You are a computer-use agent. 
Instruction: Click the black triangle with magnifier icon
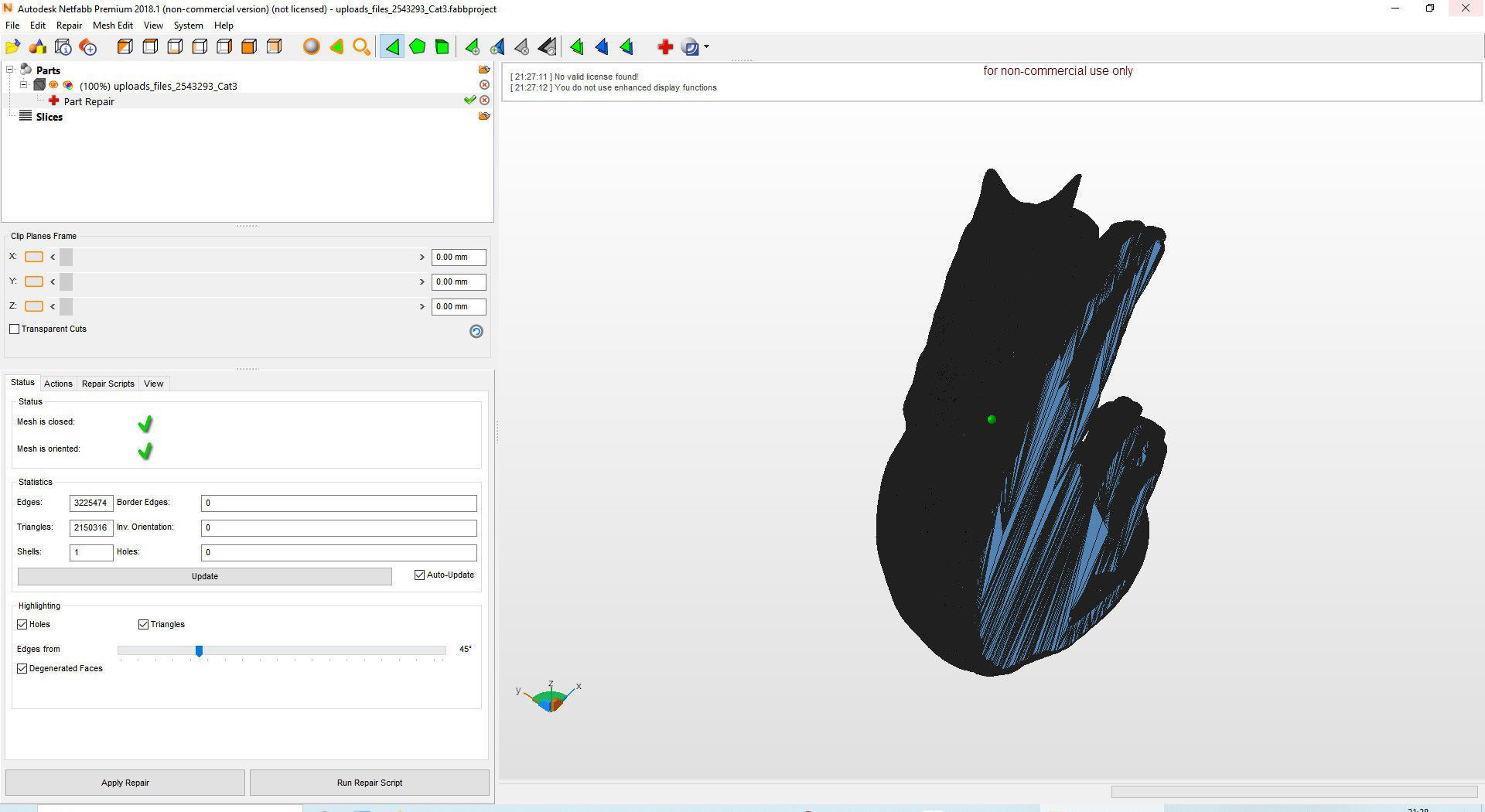coord(548,47)
